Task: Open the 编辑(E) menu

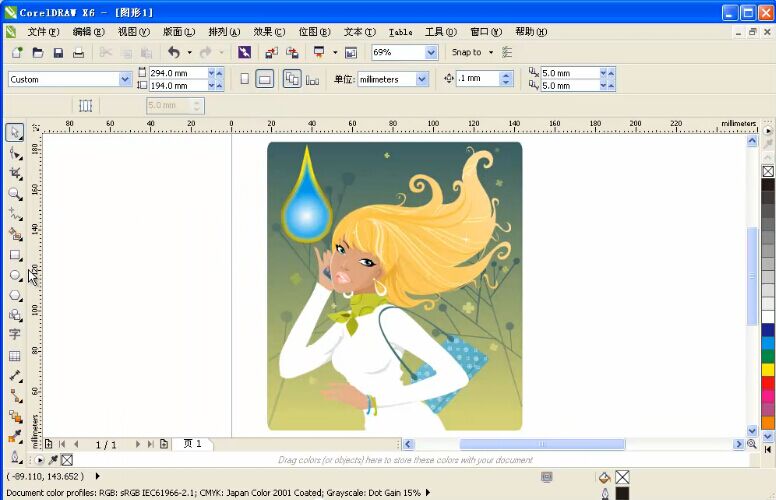Action: click(89, 32)
